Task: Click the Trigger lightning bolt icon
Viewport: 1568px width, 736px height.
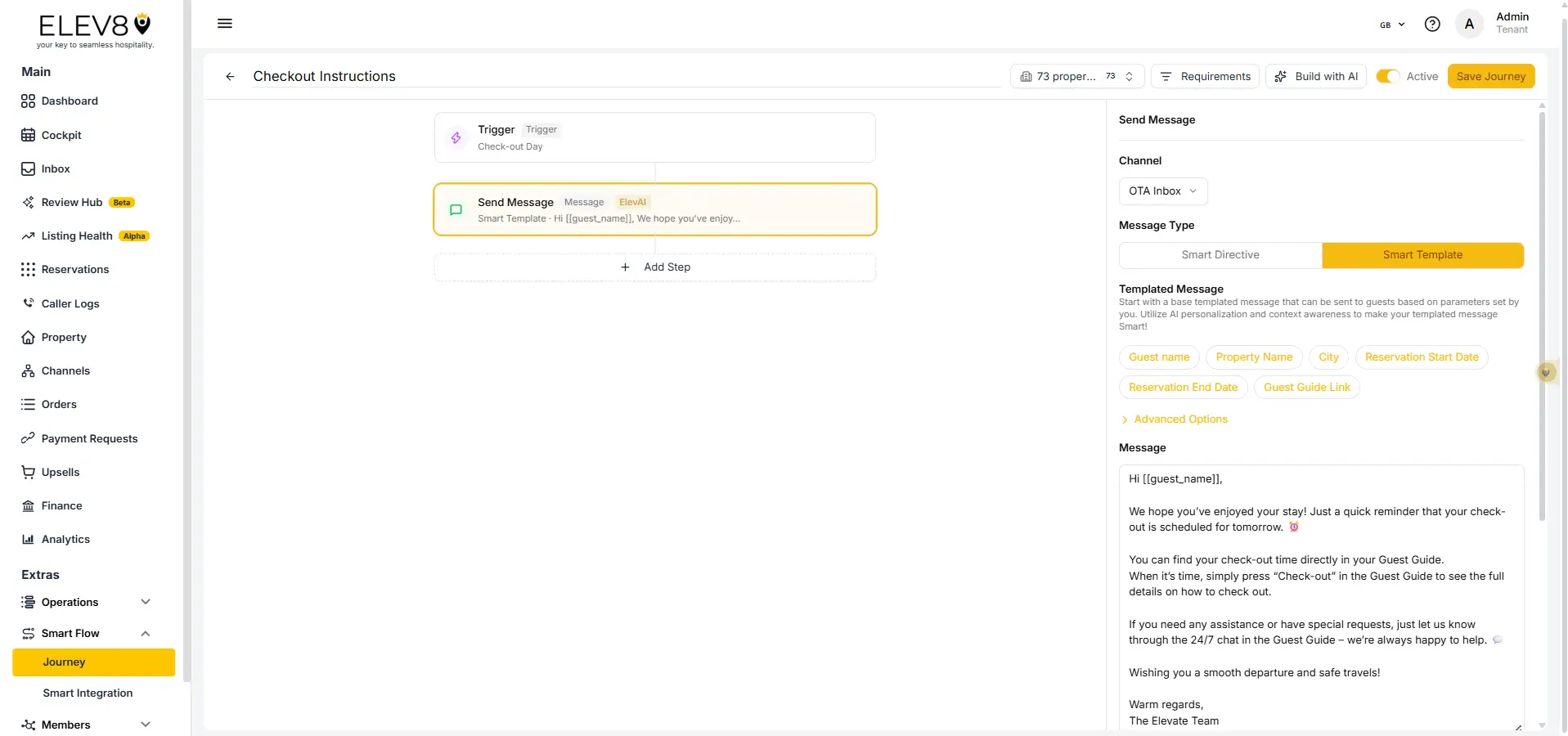Action: [x=456, y=137]
